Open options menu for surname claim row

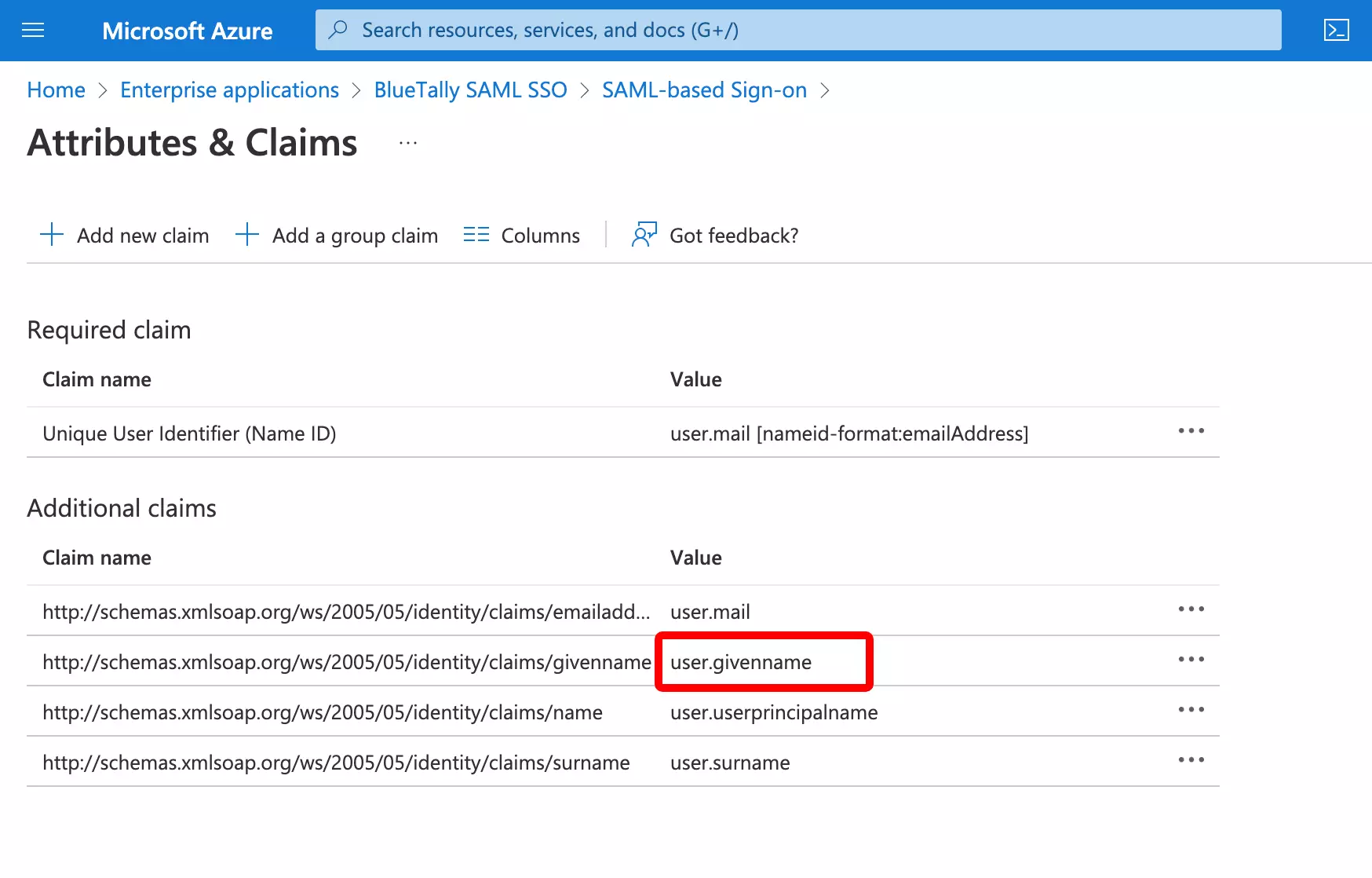click(x=1191, y=760)
